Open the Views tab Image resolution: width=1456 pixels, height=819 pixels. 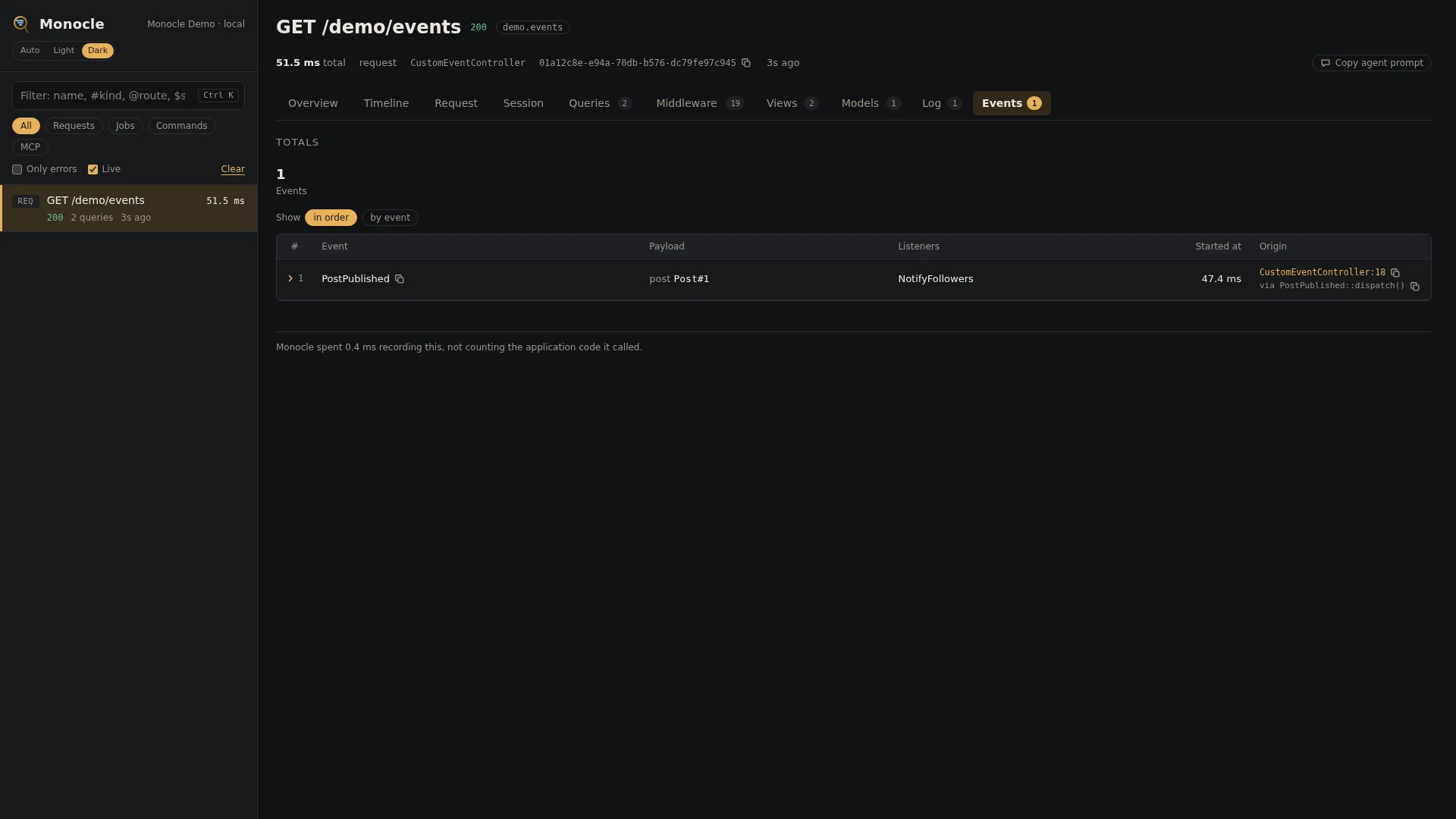point(792,103)
